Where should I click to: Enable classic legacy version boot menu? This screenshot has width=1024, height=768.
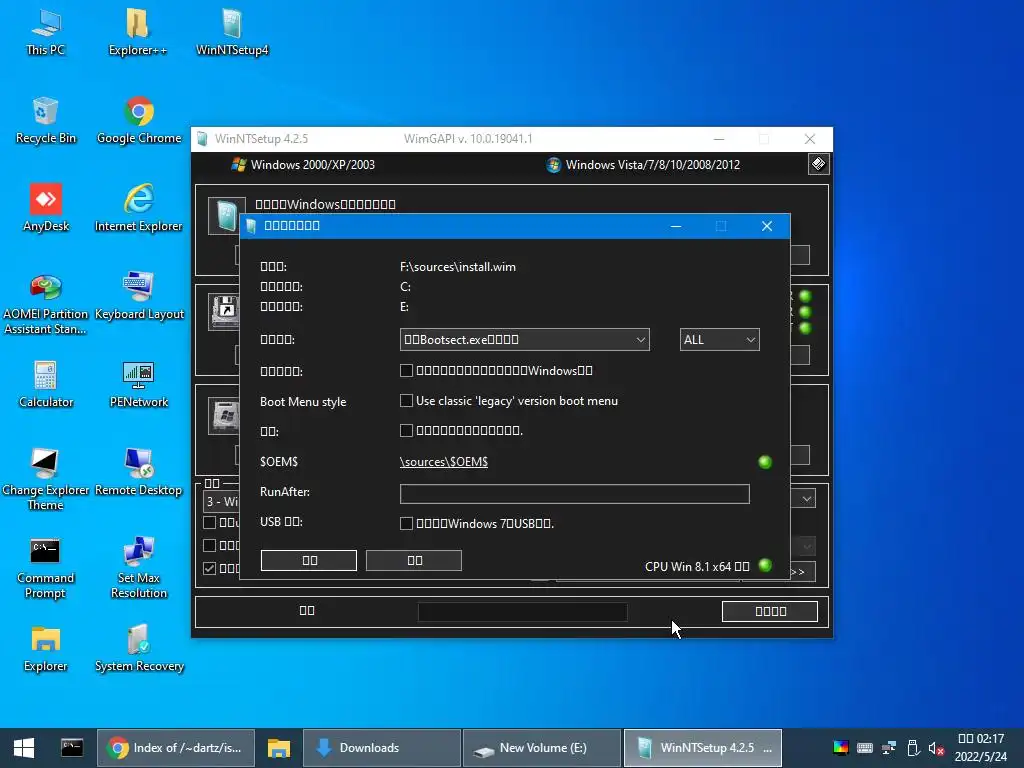406,400
